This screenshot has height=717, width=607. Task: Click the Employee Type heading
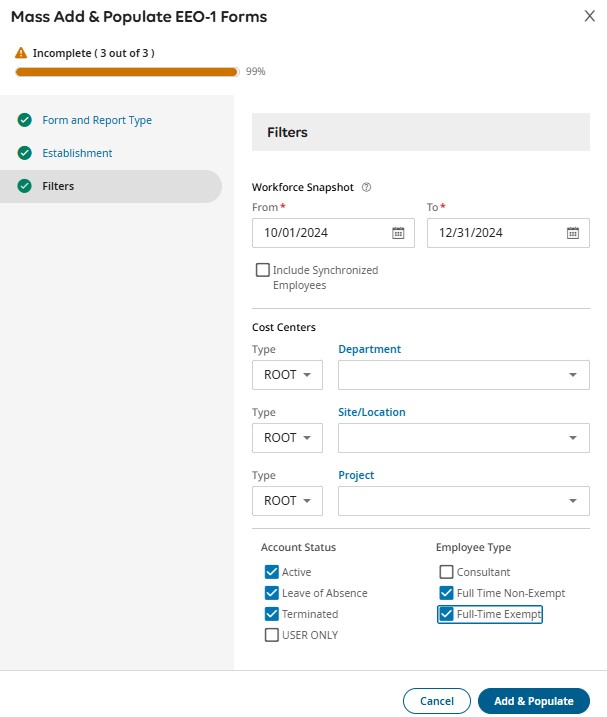(x=473, y=547)
